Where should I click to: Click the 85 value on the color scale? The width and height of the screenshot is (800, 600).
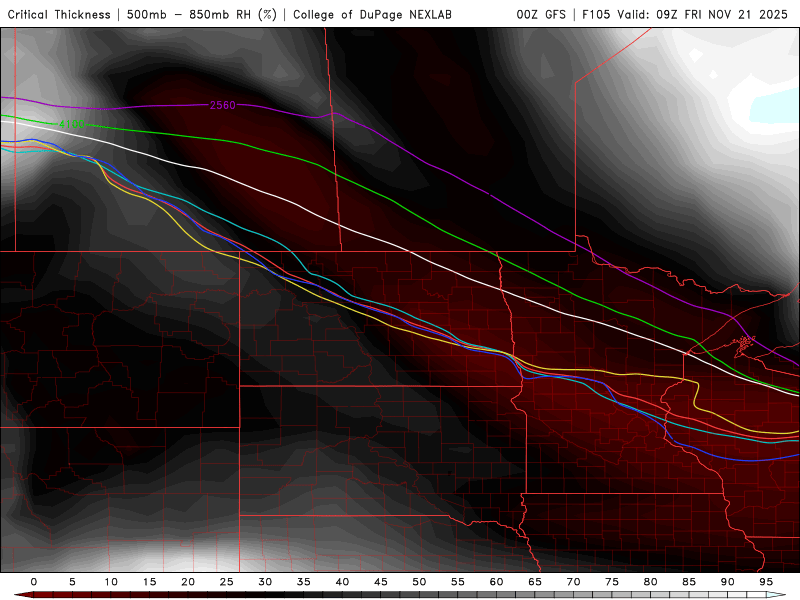[689, 582]
